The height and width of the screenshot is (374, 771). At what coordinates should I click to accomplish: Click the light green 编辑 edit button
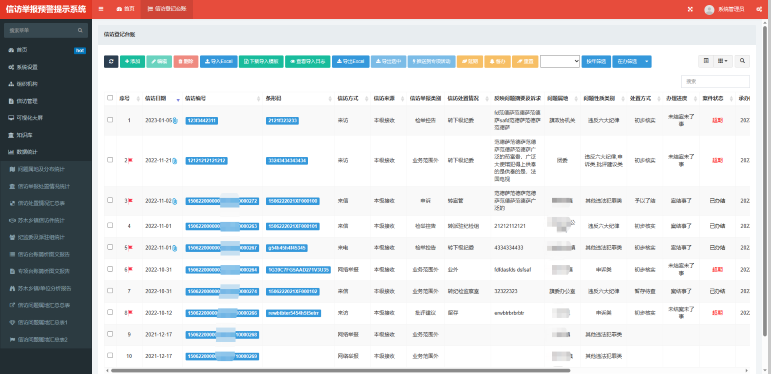tap(159, 61)
